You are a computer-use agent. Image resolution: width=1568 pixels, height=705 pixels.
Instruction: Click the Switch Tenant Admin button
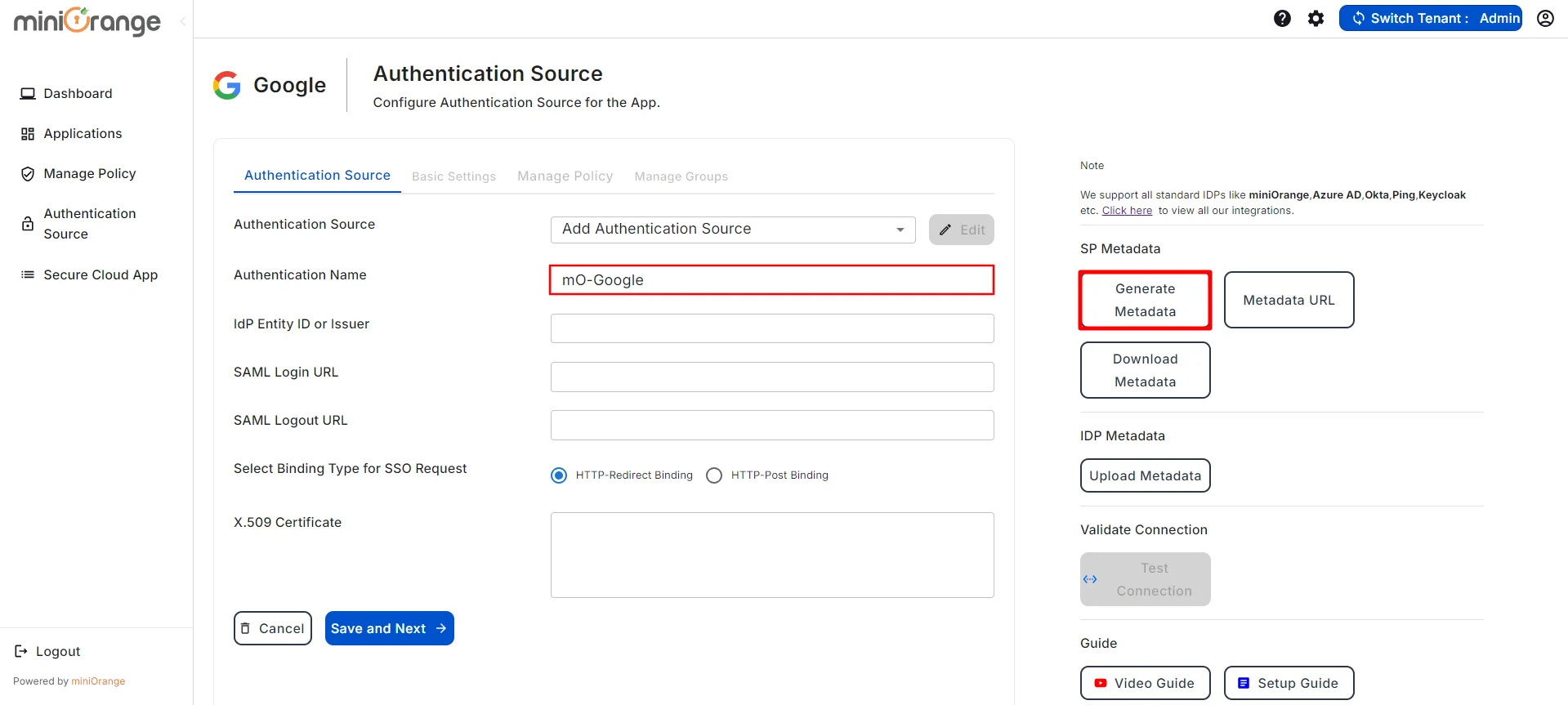[1430, 18]
